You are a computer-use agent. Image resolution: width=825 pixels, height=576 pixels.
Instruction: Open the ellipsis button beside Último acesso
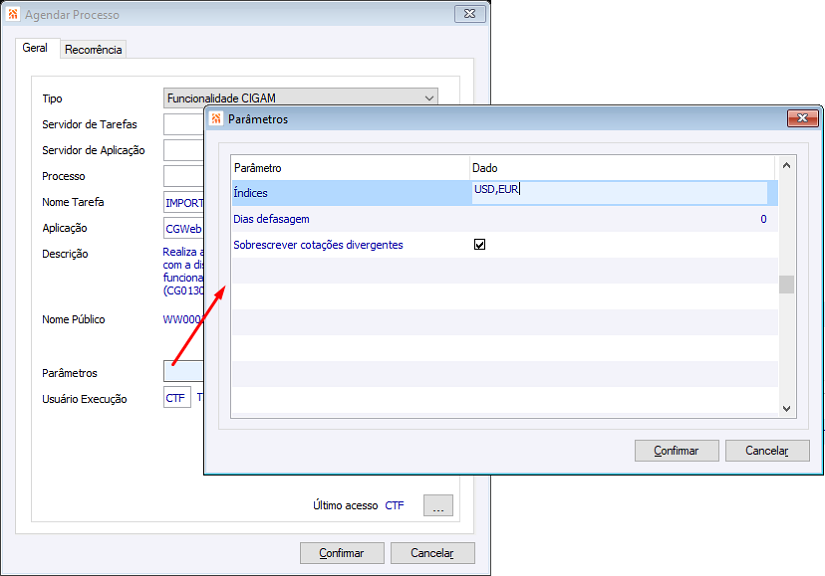tap(438, 506)
